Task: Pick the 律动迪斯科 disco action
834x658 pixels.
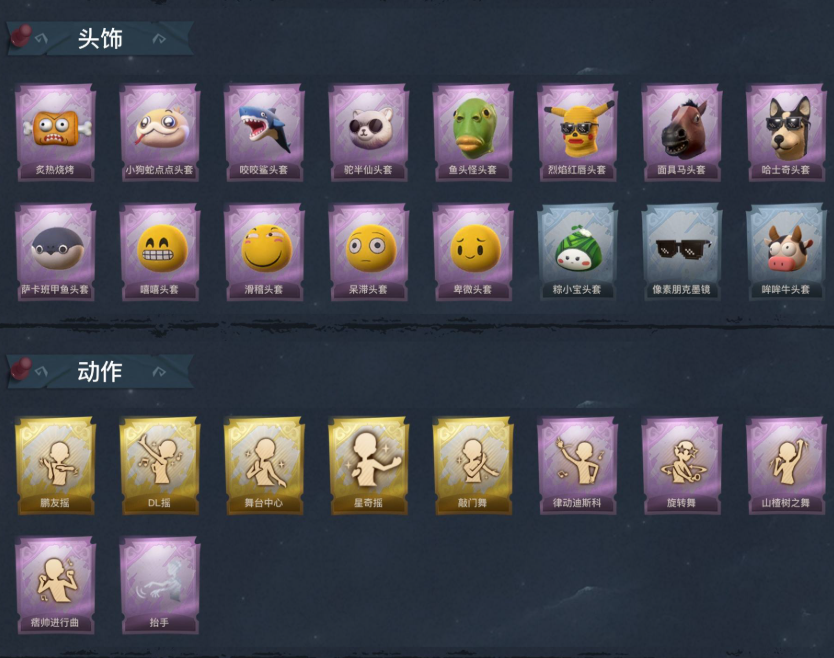Action: coord(577,465)
